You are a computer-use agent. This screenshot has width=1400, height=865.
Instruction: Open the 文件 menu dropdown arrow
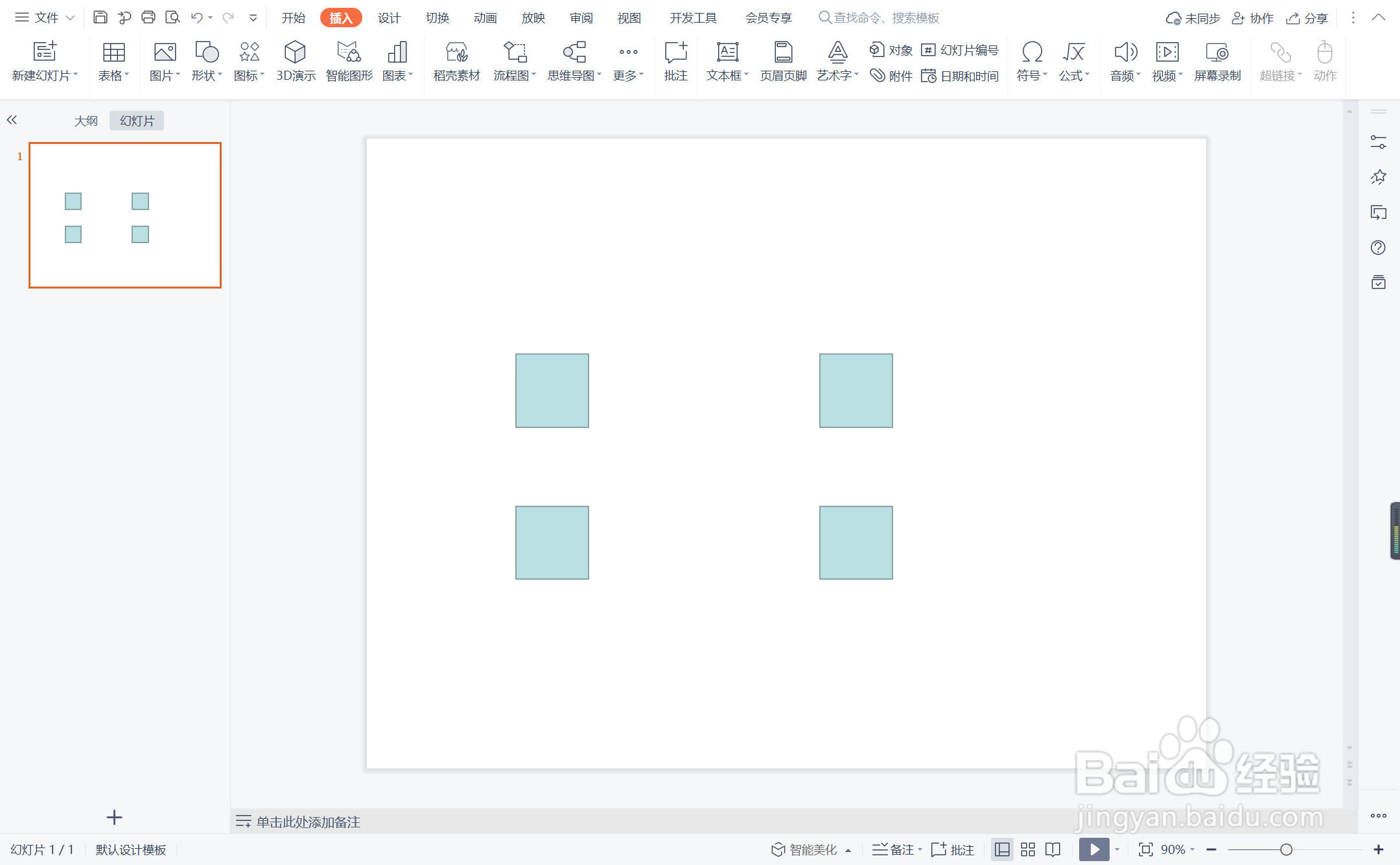click(x=71, y=18)
